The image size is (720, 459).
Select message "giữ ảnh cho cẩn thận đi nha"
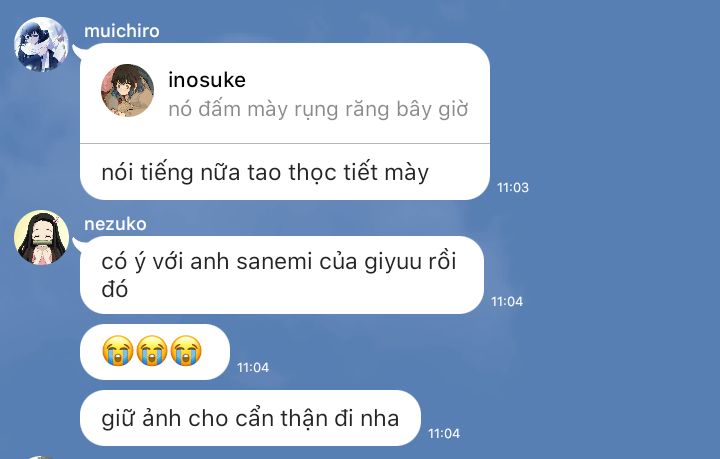pyautogui.click(x=250, y=419)
